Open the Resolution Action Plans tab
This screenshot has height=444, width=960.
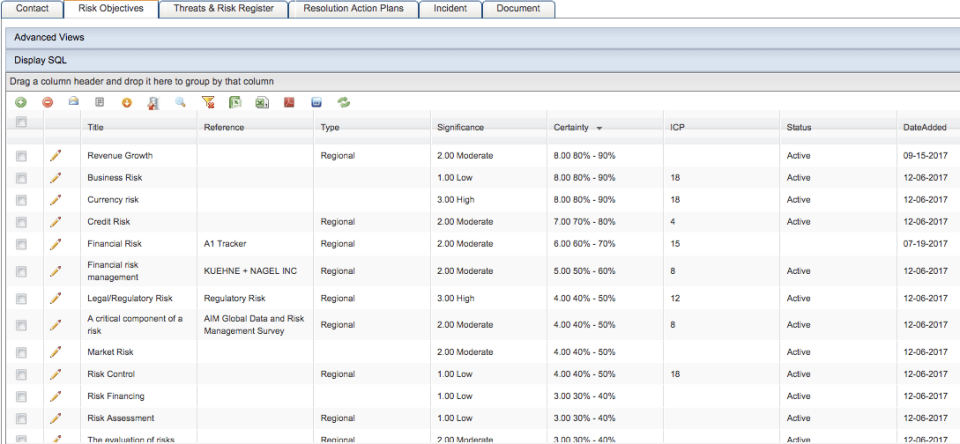353,8
